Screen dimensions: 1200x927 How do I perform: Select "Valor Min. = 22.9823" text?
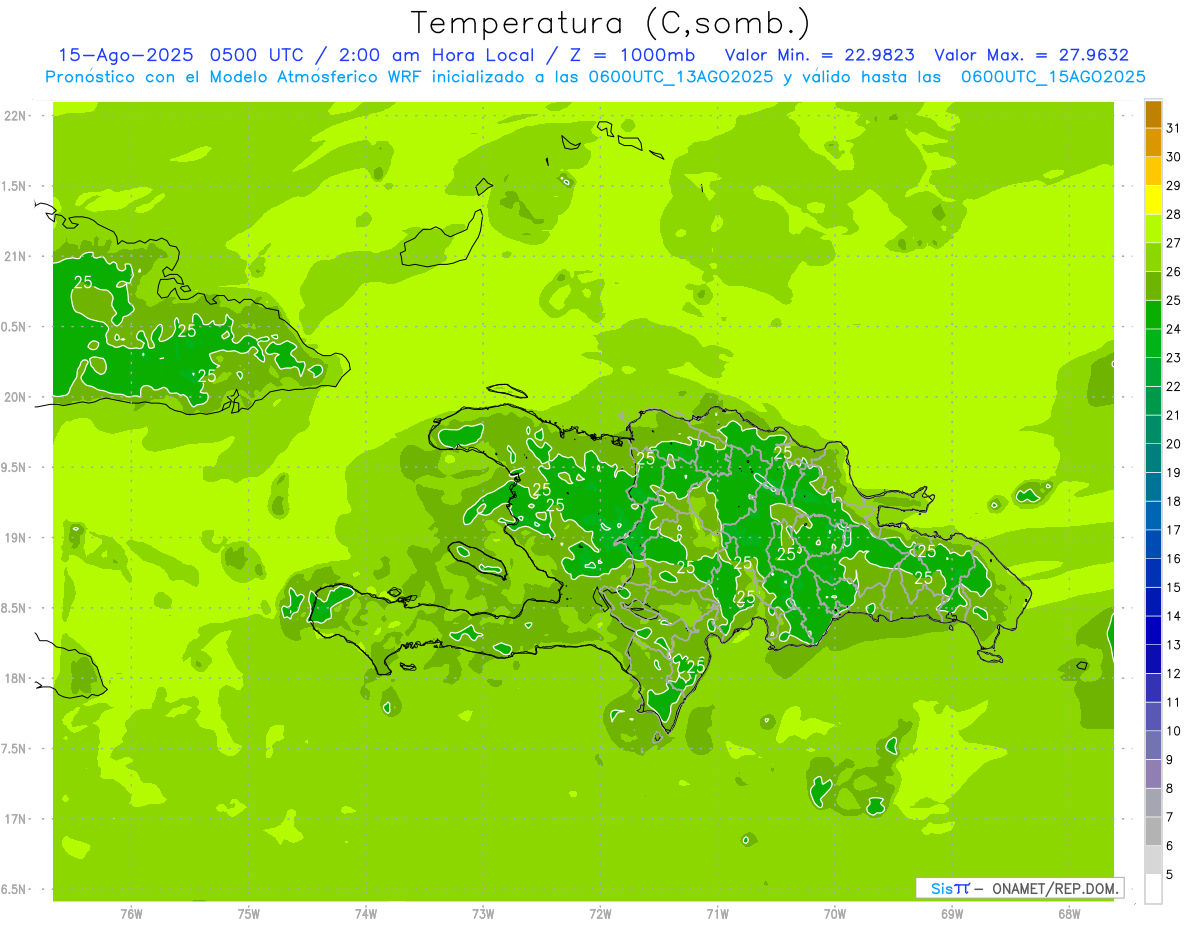tap(821, 55)
